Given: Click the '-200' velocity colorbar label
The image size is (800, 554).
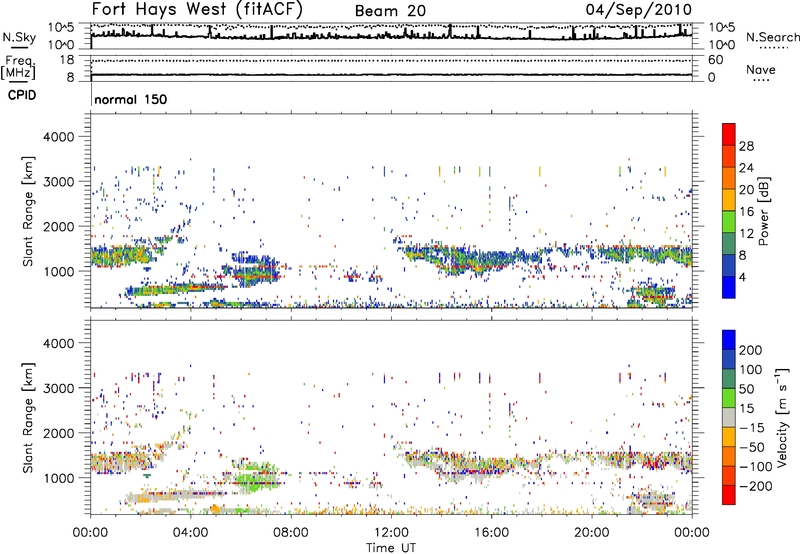Looking at the screenshot, I should tap(755, 487).
